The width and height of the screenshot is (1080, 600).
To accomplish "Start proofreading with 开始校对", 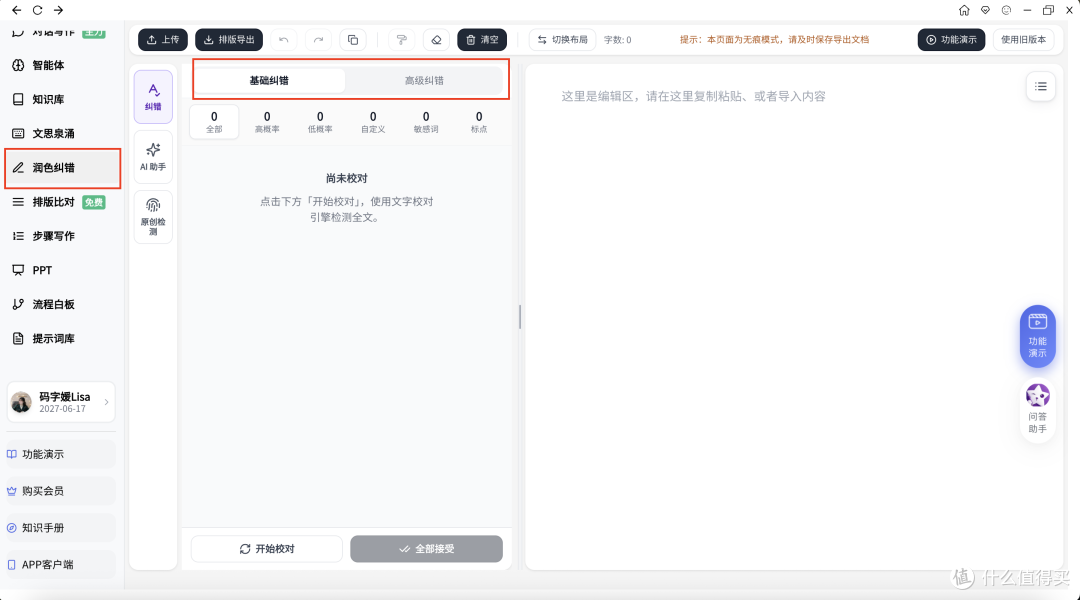I will tap(267, 549).
